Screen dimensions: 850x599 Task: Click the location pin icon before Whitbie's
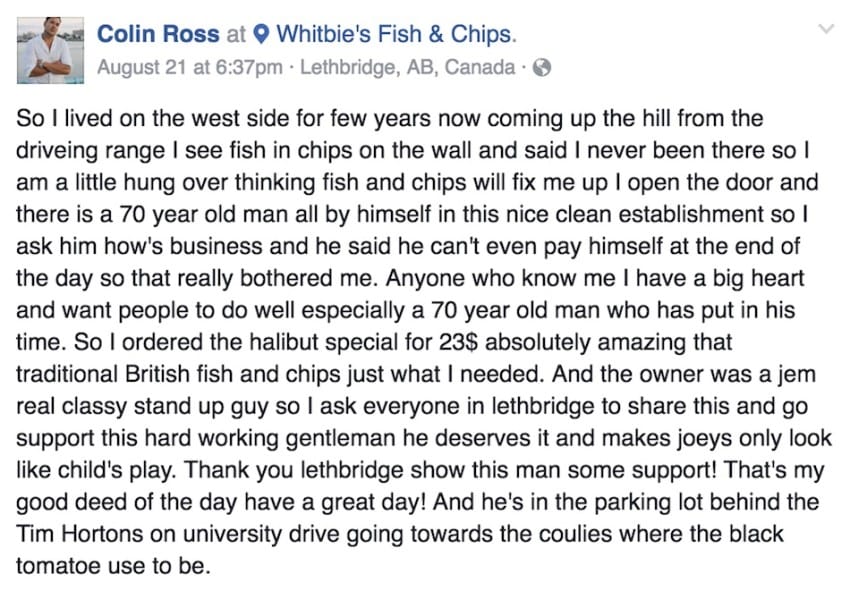[261, 35]
